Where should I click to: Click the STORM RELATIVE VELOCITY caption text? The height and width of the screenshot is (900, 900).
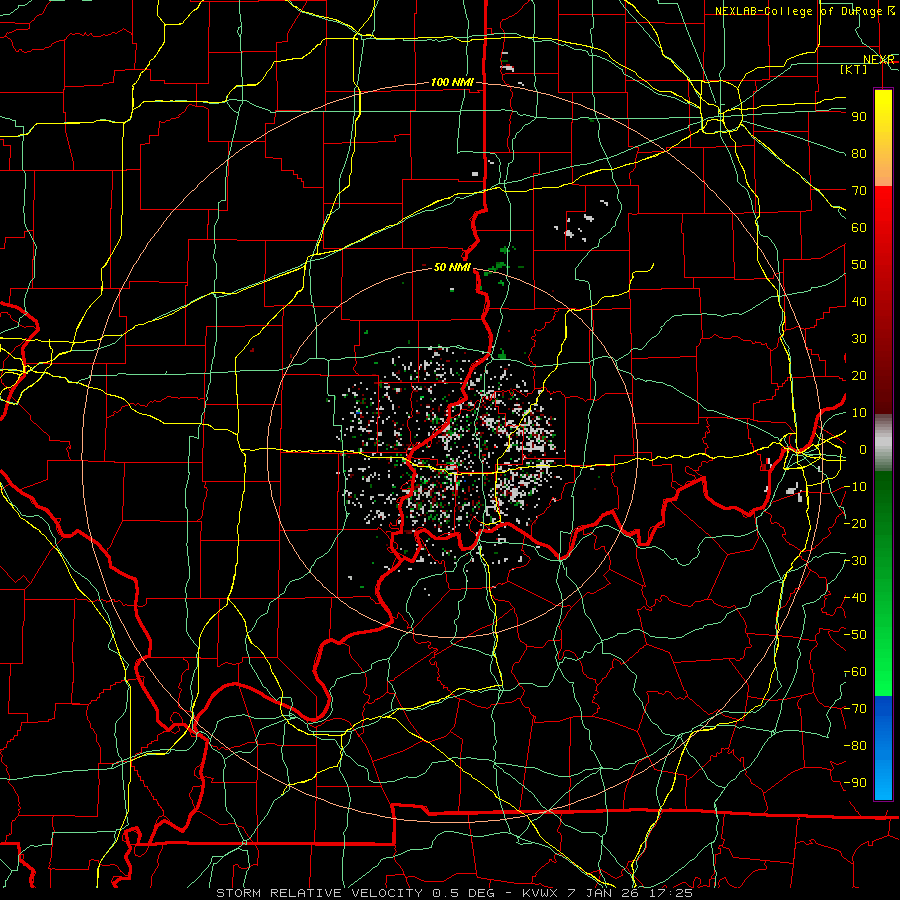(x=320, y=893)
